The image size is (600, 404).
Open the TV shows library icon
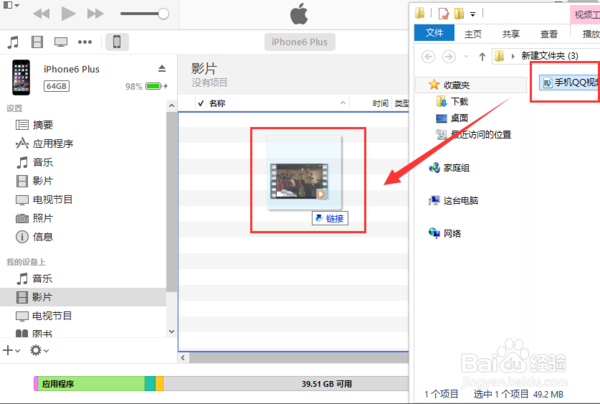click(x=61, y=42)
